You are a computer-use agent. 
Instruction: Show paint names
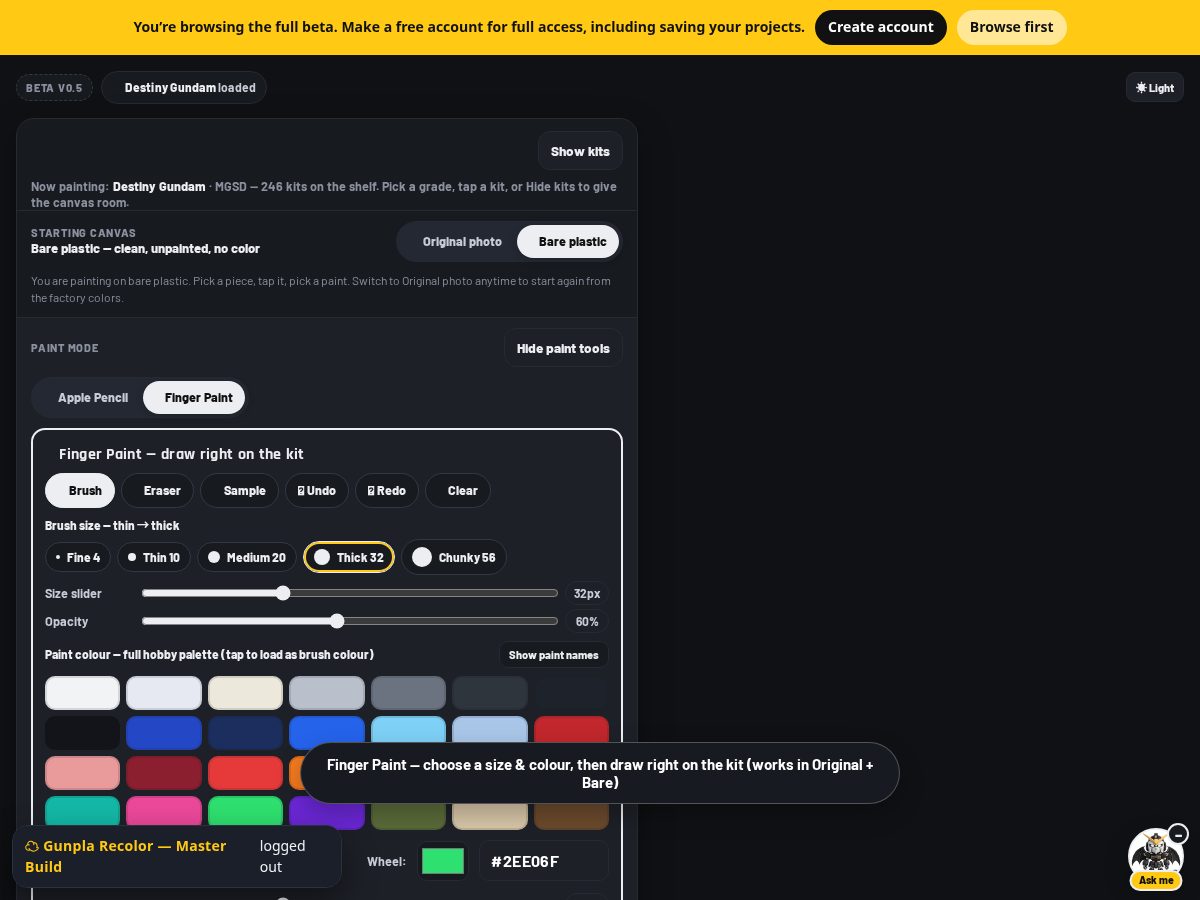tap(553, 655)
